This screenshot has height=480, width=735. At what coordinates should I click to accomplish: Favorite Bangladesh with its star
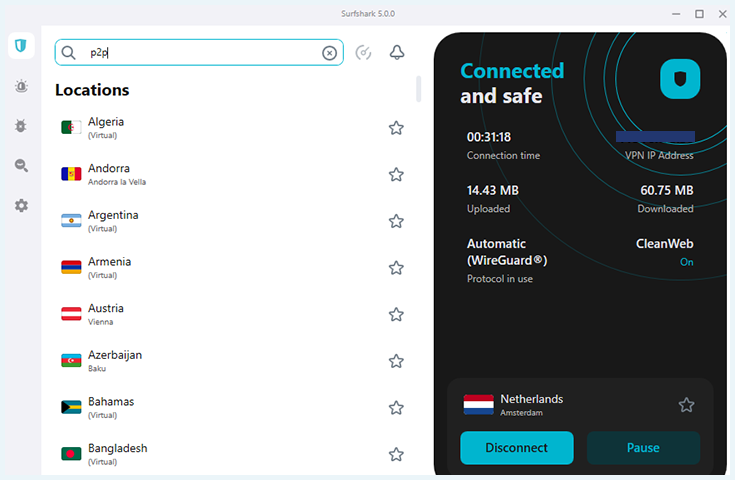pyautogui.click(x=396, y=454)
